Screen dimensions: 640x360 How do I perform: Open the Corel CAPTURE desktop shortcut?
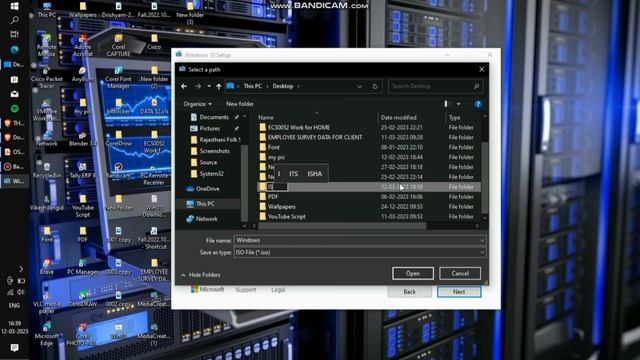click(118, 46)
